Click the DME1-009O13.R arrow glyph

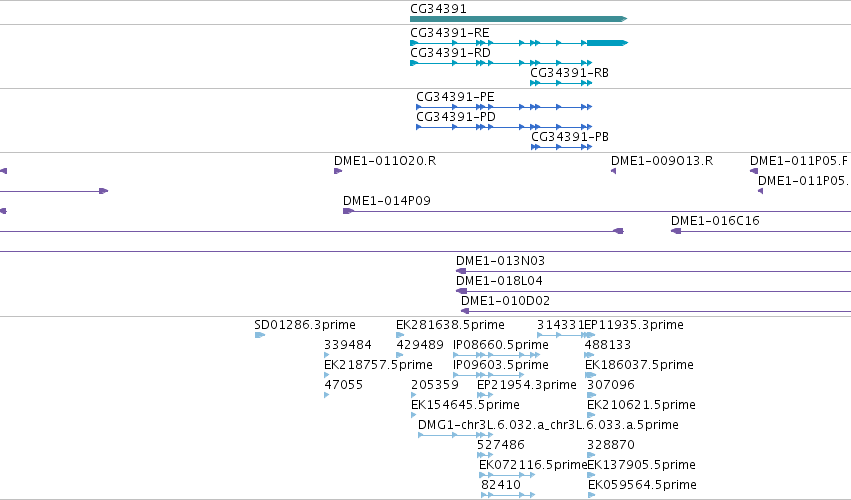point(613,171)
